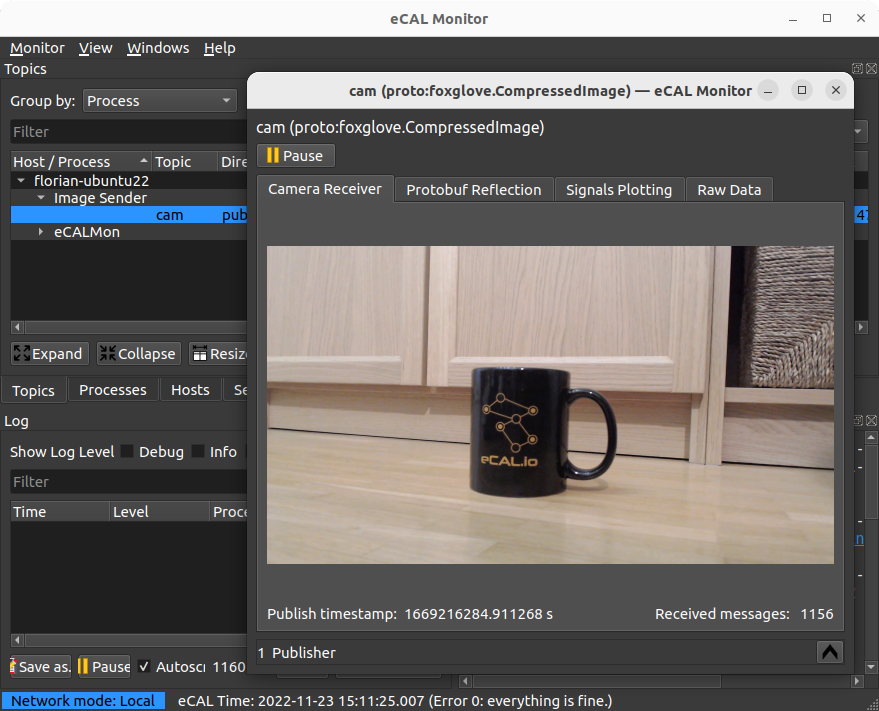Expand the eCALMon process node
Image resolution: width=879 pixels, height=711 pixels.
41,232
